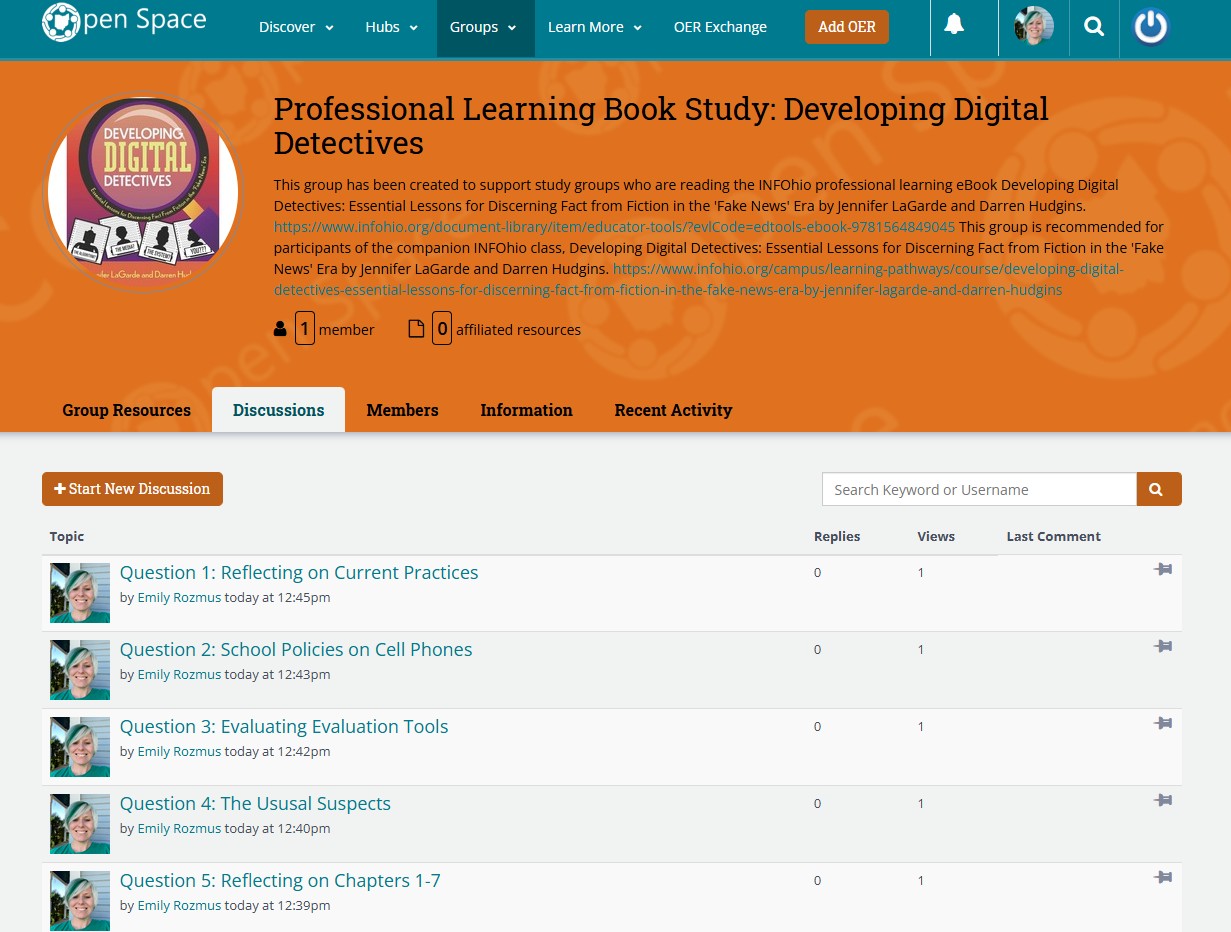Click author avatar for Question 4
Screen dimensions: 1231x932
[80, 824]
